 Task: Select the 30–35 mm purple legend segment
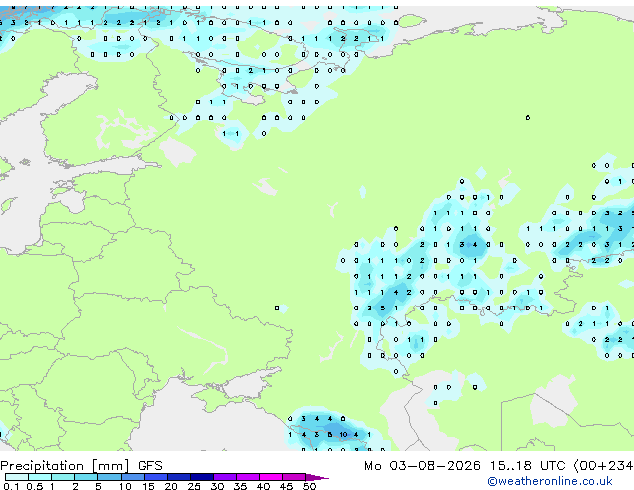224,477
